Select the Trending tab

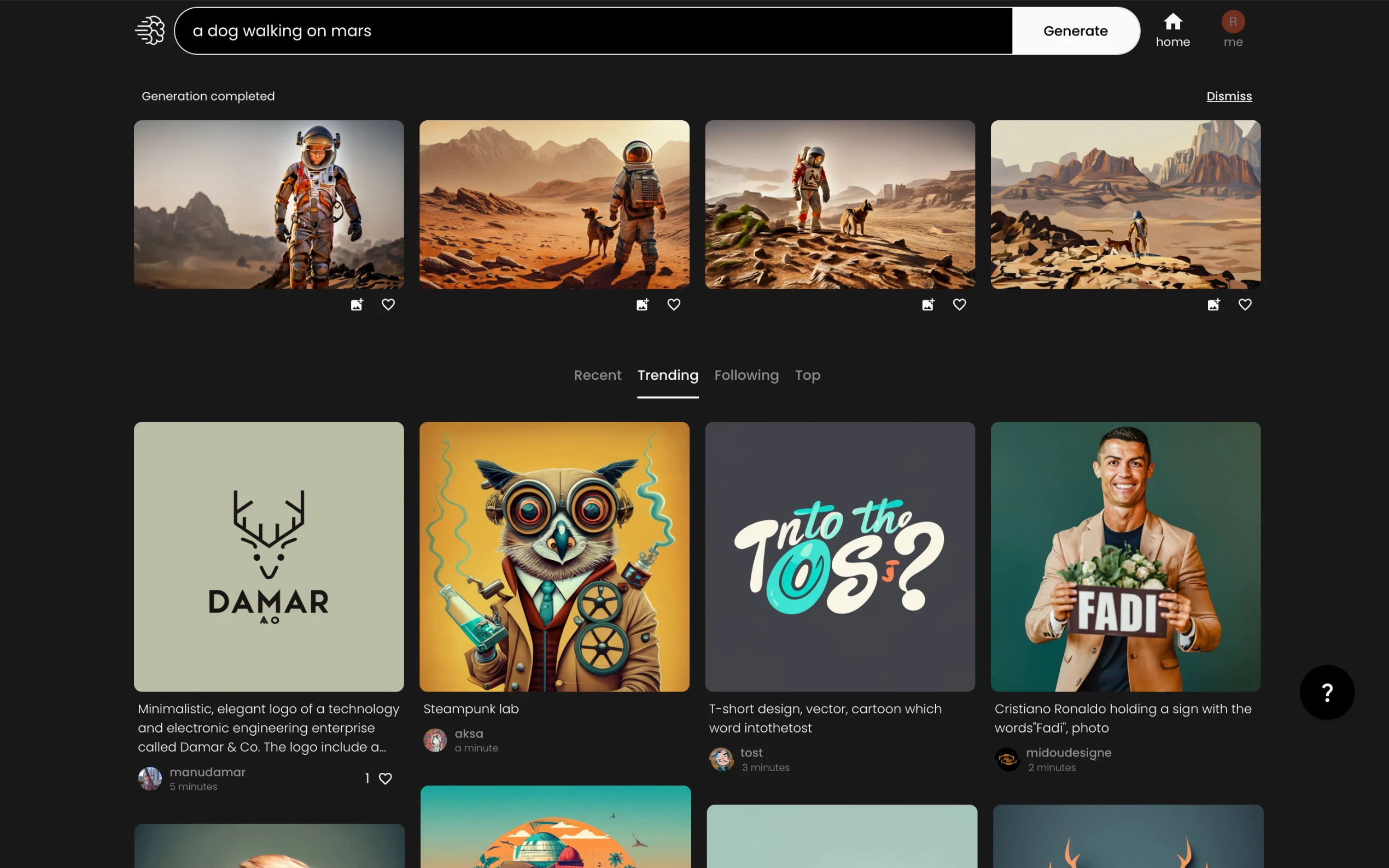pos(668,376)
